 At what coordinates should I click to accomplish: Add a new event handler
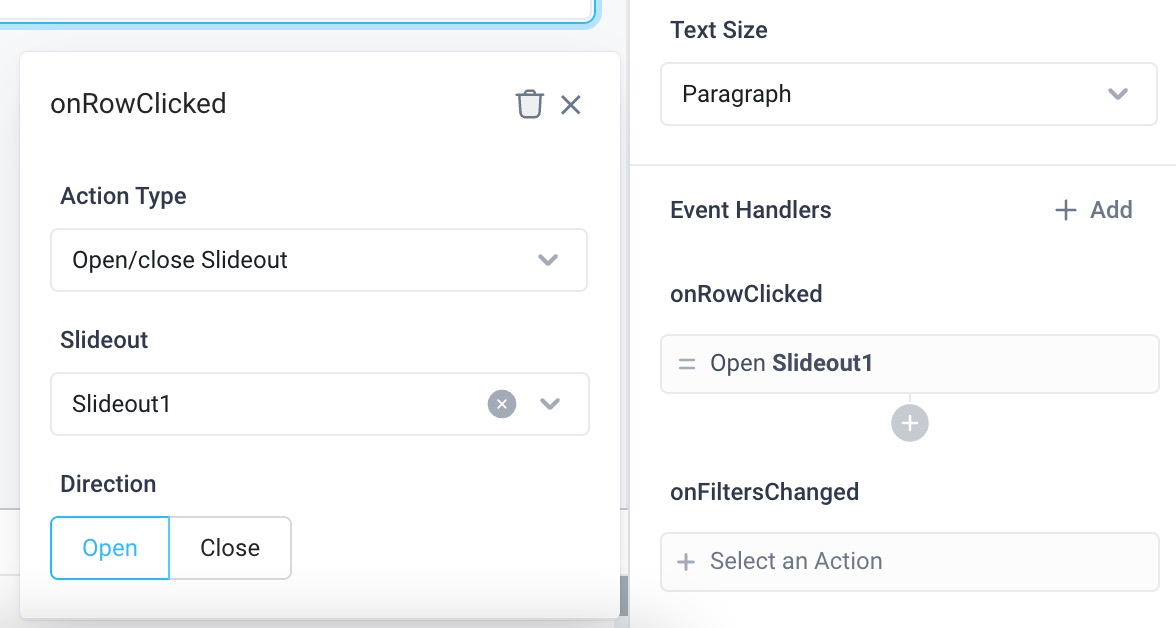pyautogui.click(x=1093, y=210)
